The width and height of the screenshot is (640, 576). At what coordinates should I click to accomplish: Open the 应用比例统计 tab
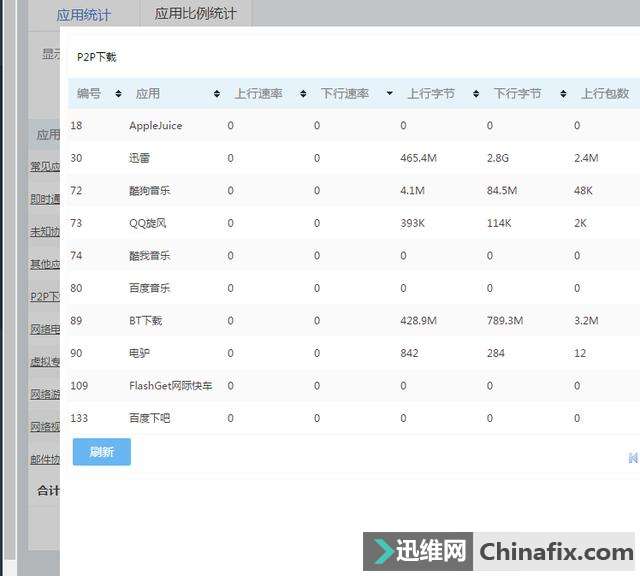(x=196, y=14)
